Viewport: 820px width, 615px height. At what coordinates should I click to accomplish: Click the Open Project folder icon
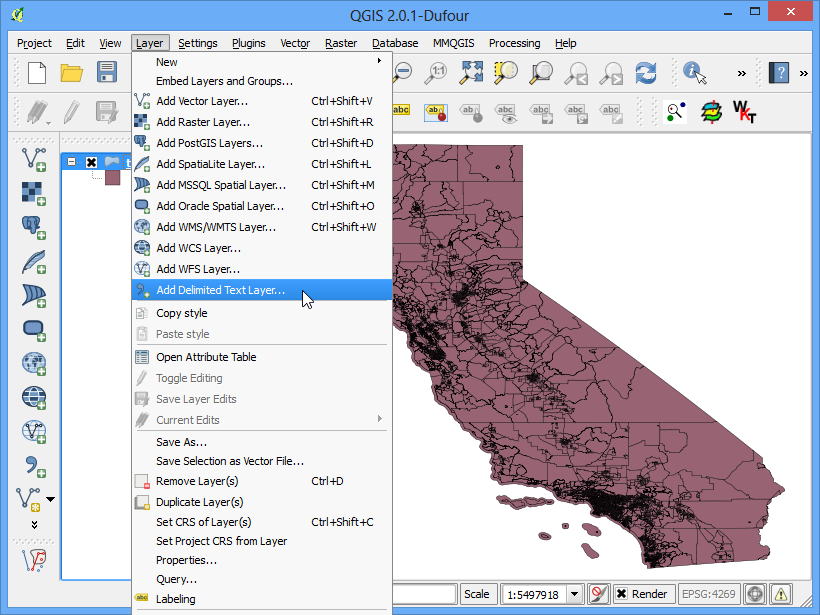point(72,73)
